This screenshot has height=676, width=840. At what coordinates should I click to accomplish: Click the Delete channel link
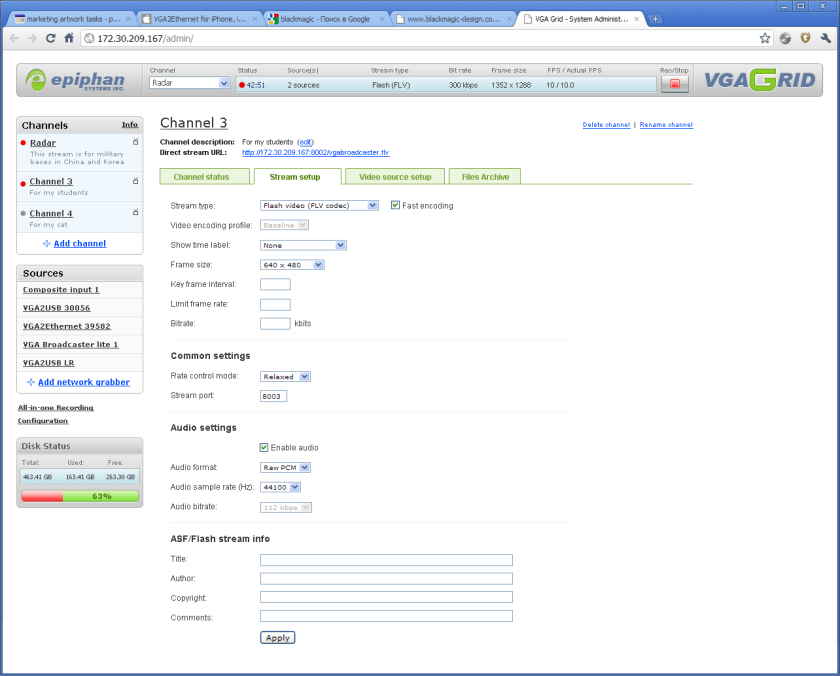tap(606, 125)
